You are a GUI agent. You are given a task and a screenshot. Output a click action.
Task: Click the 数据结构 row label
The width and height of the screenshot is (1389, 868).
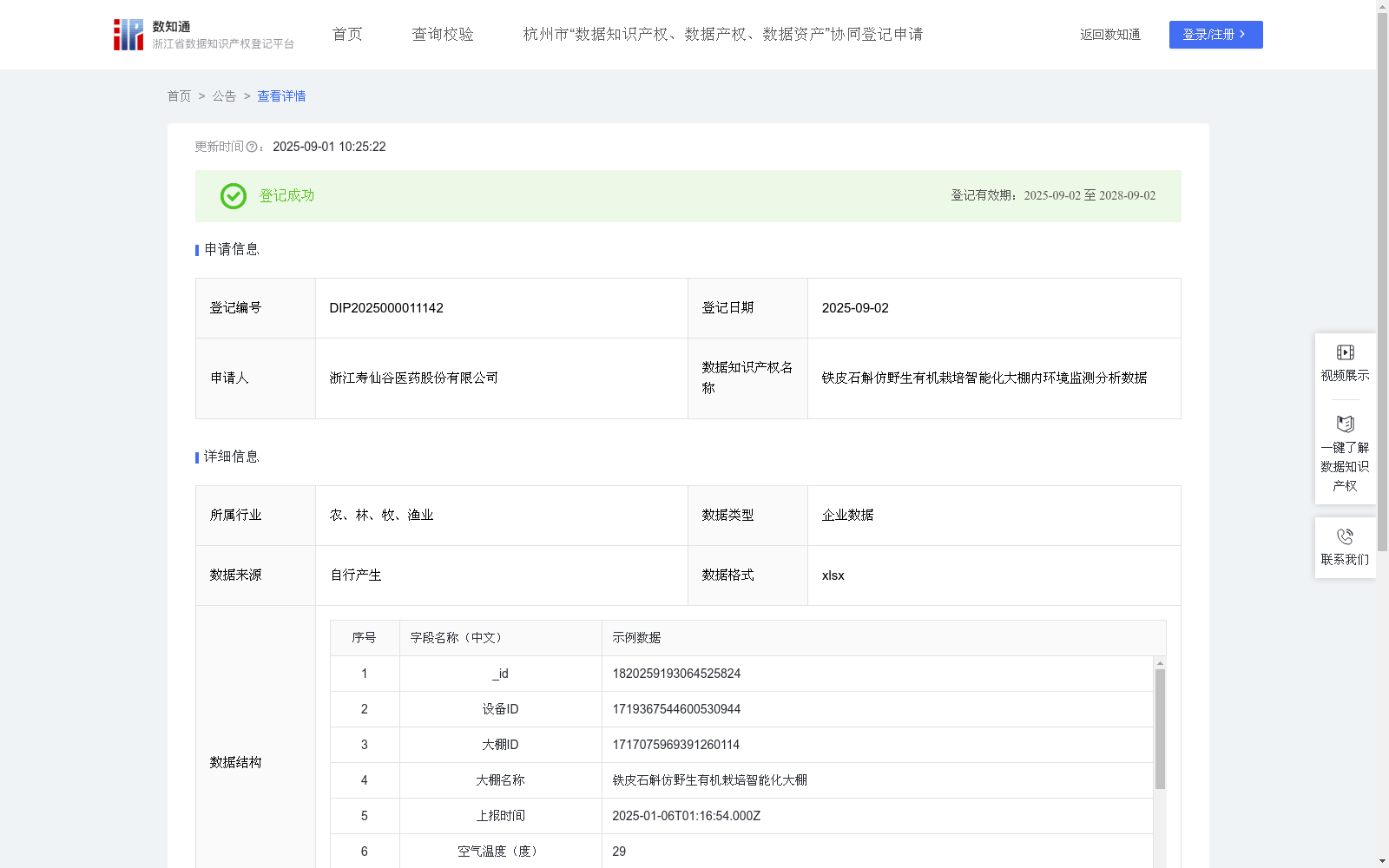click(235, 763)
